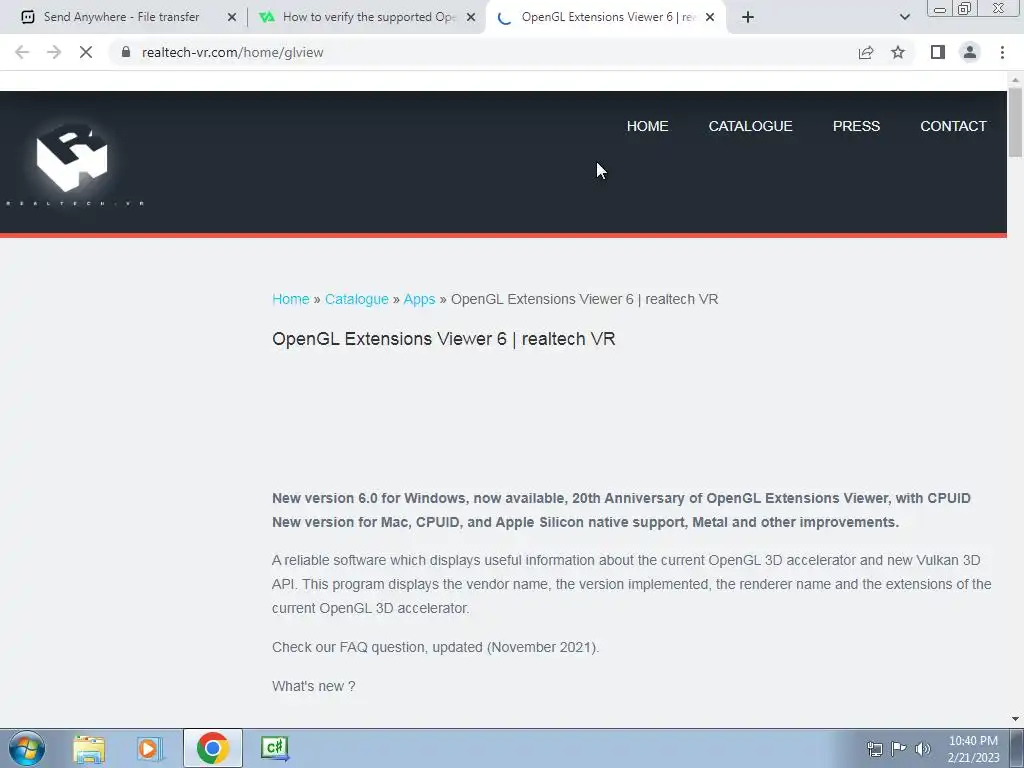
Task: Click the Chrome taskbar icon
Action: click(212, 748)
